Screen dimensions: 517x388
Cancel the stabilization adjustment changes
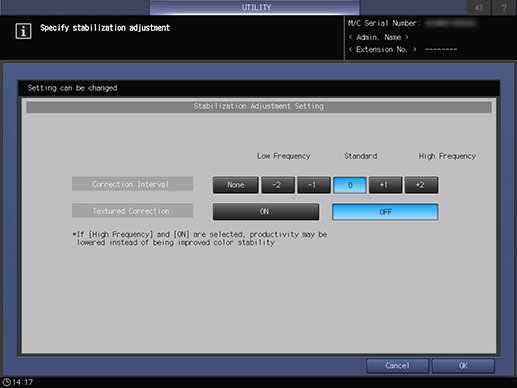click(x=397, y=366)
